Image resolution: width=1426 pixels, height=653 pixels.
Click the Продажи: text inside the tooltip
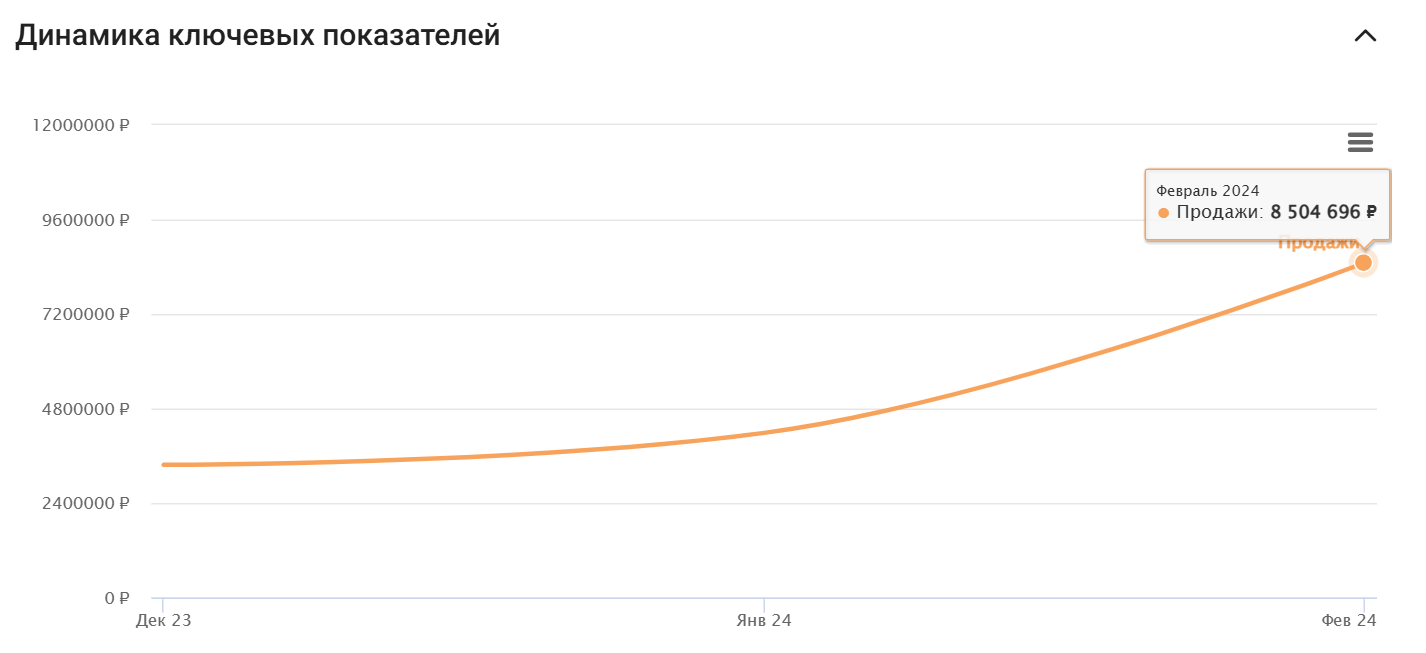tap(1220, 212)
